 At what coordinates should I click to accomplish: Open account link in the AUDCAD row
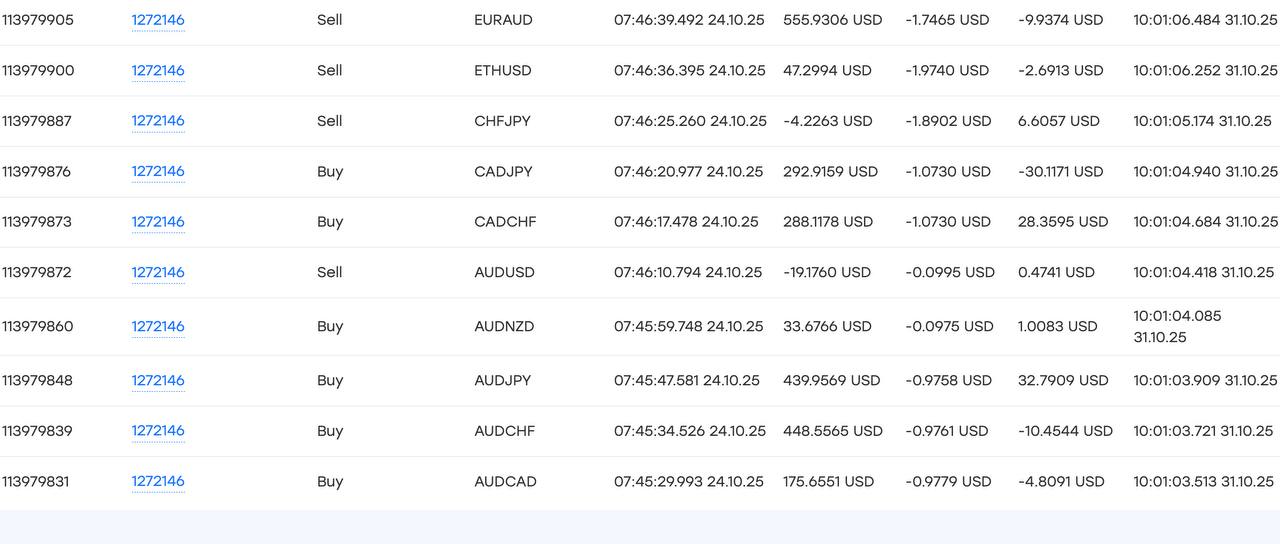click(158, 482)
